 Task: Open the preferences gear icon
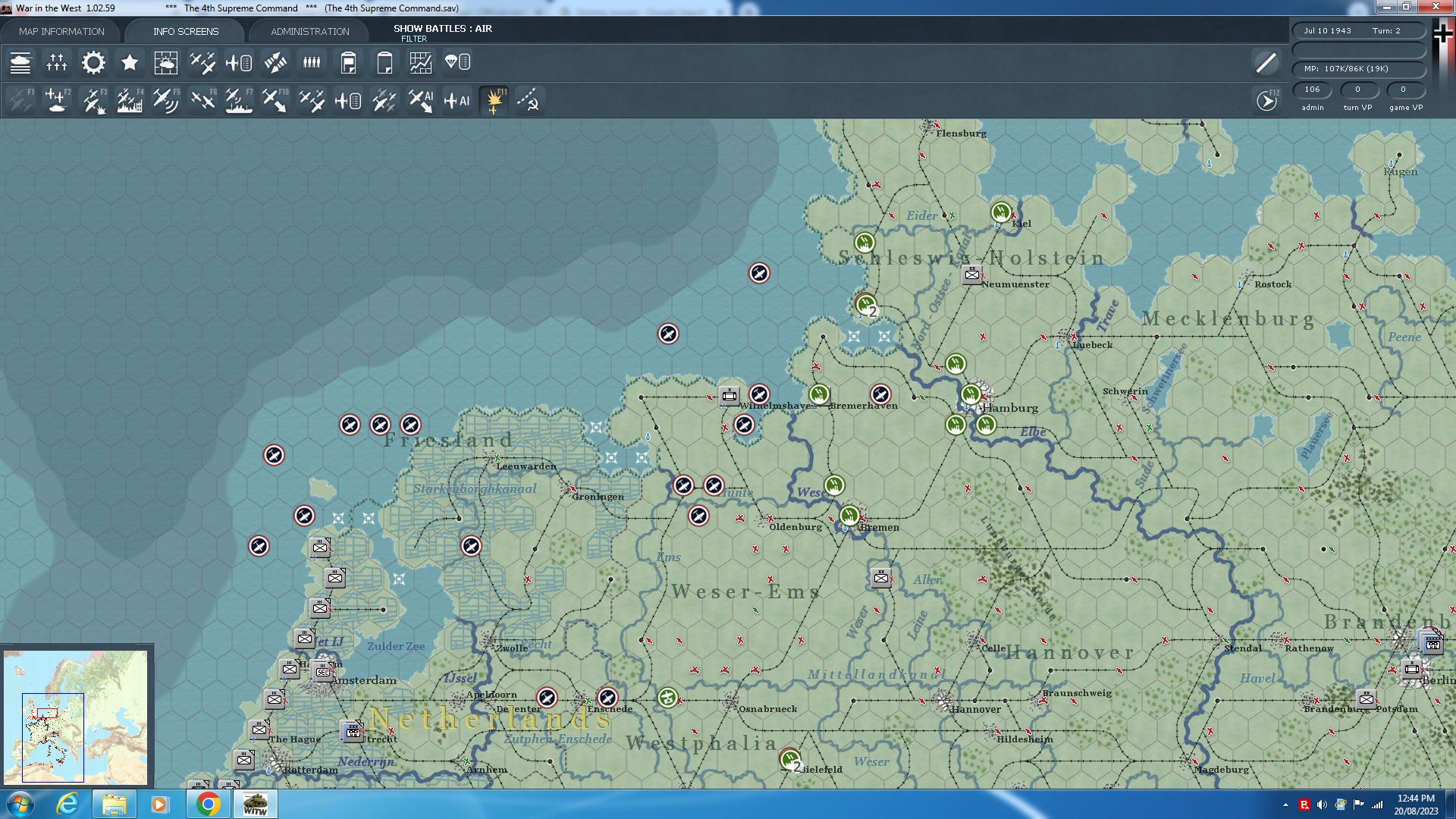click(x=93, y=63)
